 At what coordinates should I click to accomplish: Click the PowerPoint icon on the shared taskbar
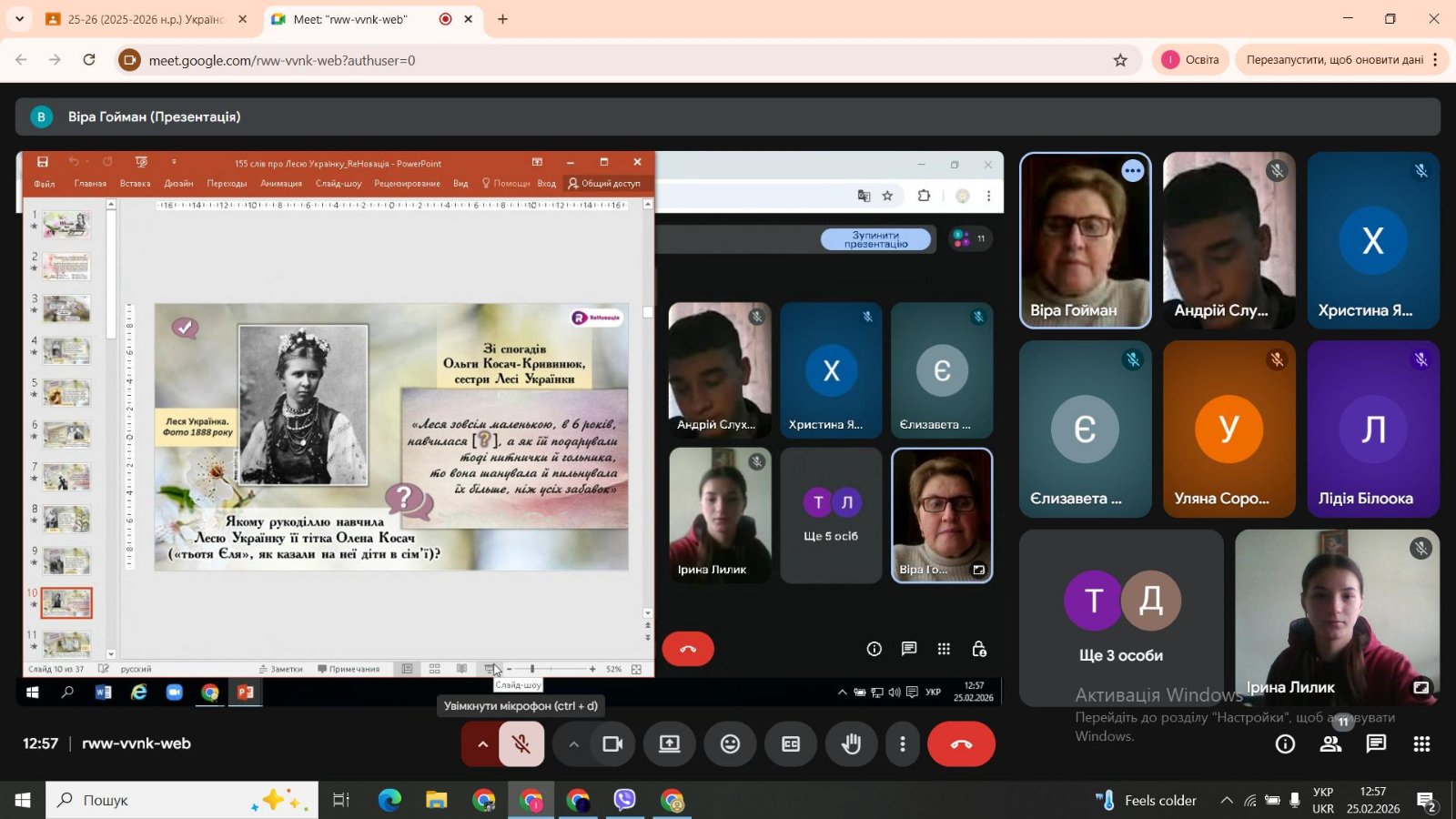245,693
